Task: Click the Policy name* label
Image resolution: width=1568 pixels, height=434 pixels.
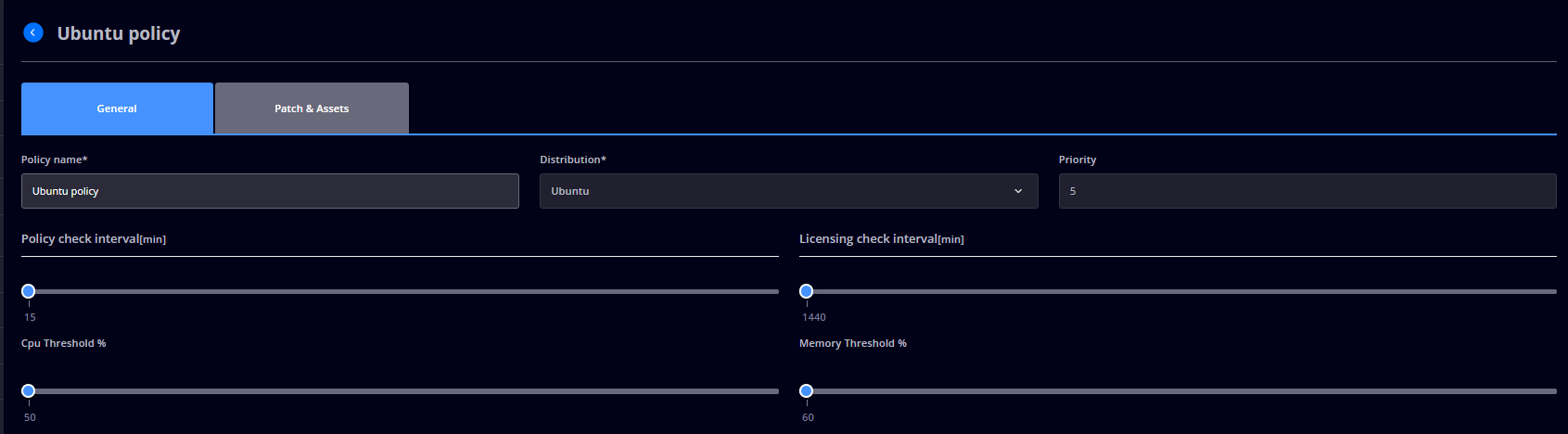Action: (x=55, y=160)
